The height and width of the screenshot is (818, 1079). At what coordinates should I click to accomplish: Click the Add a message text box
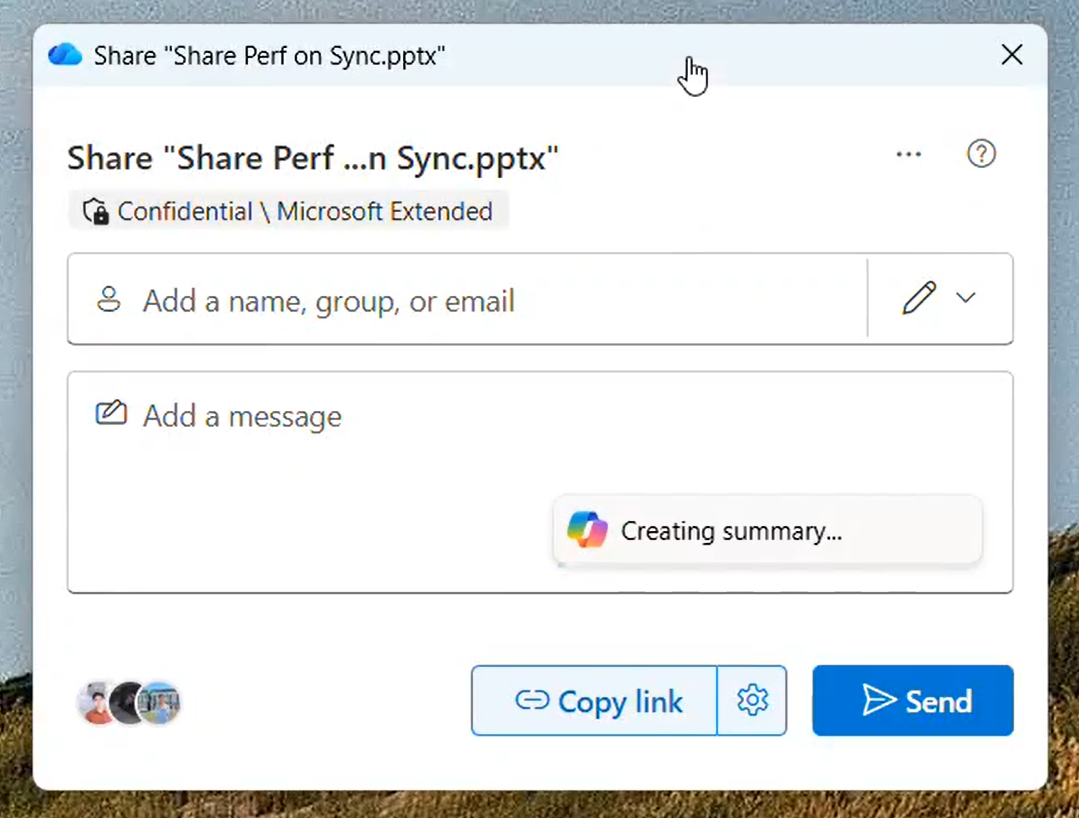point(540,482)
